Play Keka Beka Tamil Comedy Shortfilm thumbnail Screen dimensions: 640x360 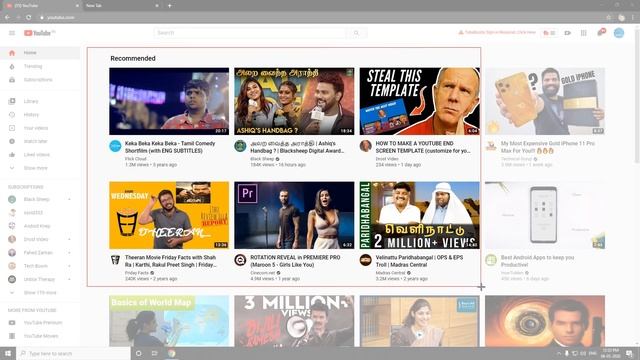(169, 101)
